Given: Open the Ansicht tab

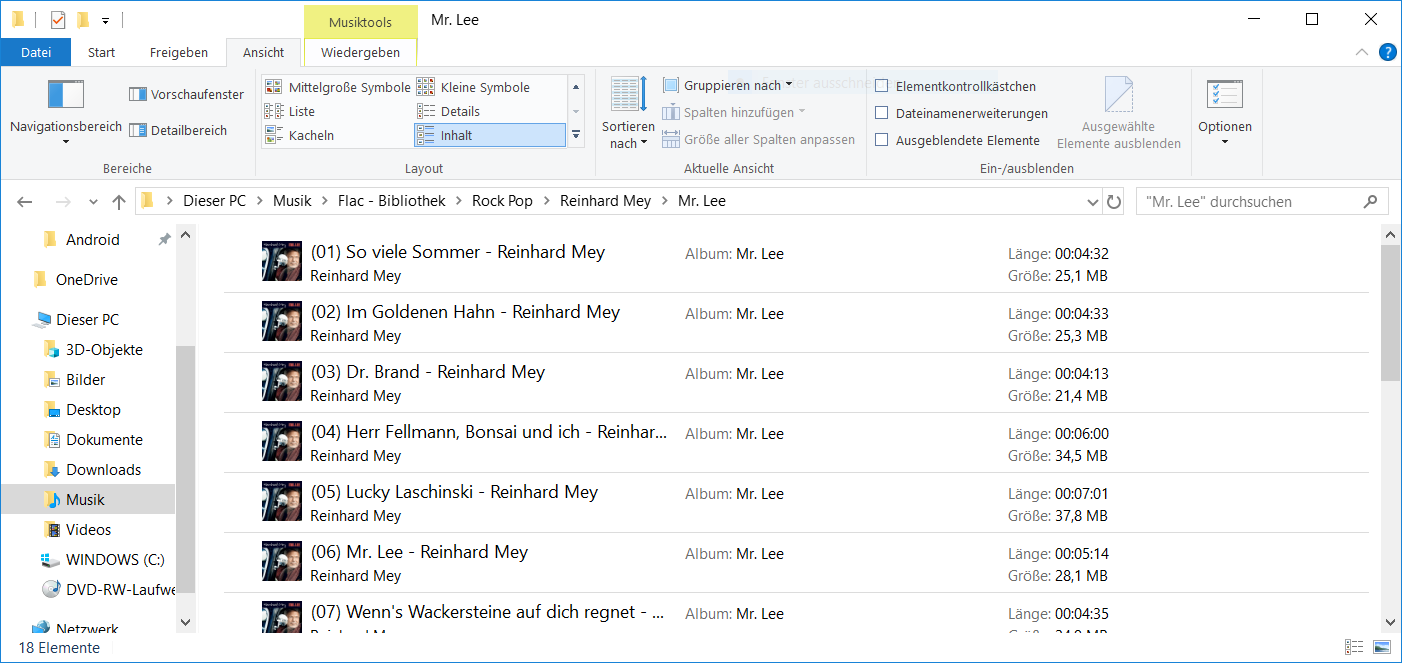Looking at the screenshot, I should coord(264,52).
